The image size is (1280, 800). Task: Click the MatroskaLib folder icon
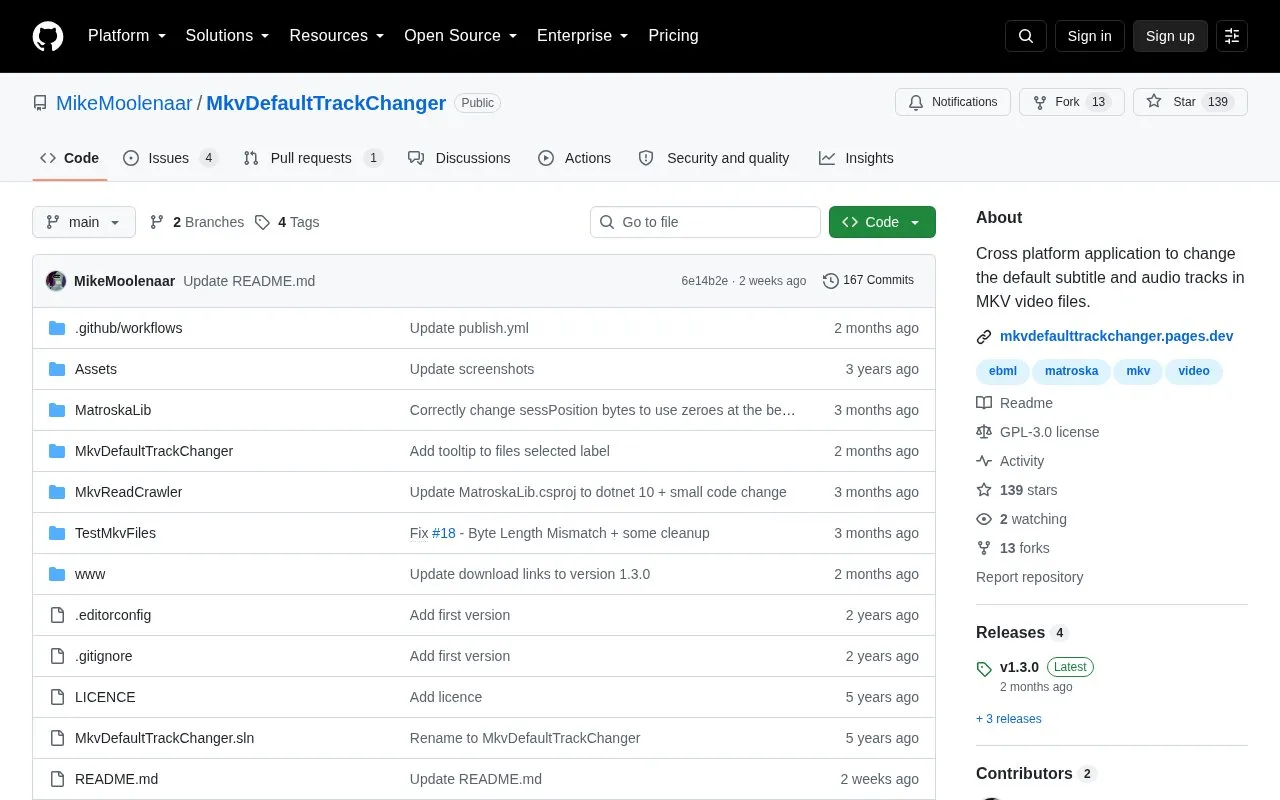coord(57,410)
